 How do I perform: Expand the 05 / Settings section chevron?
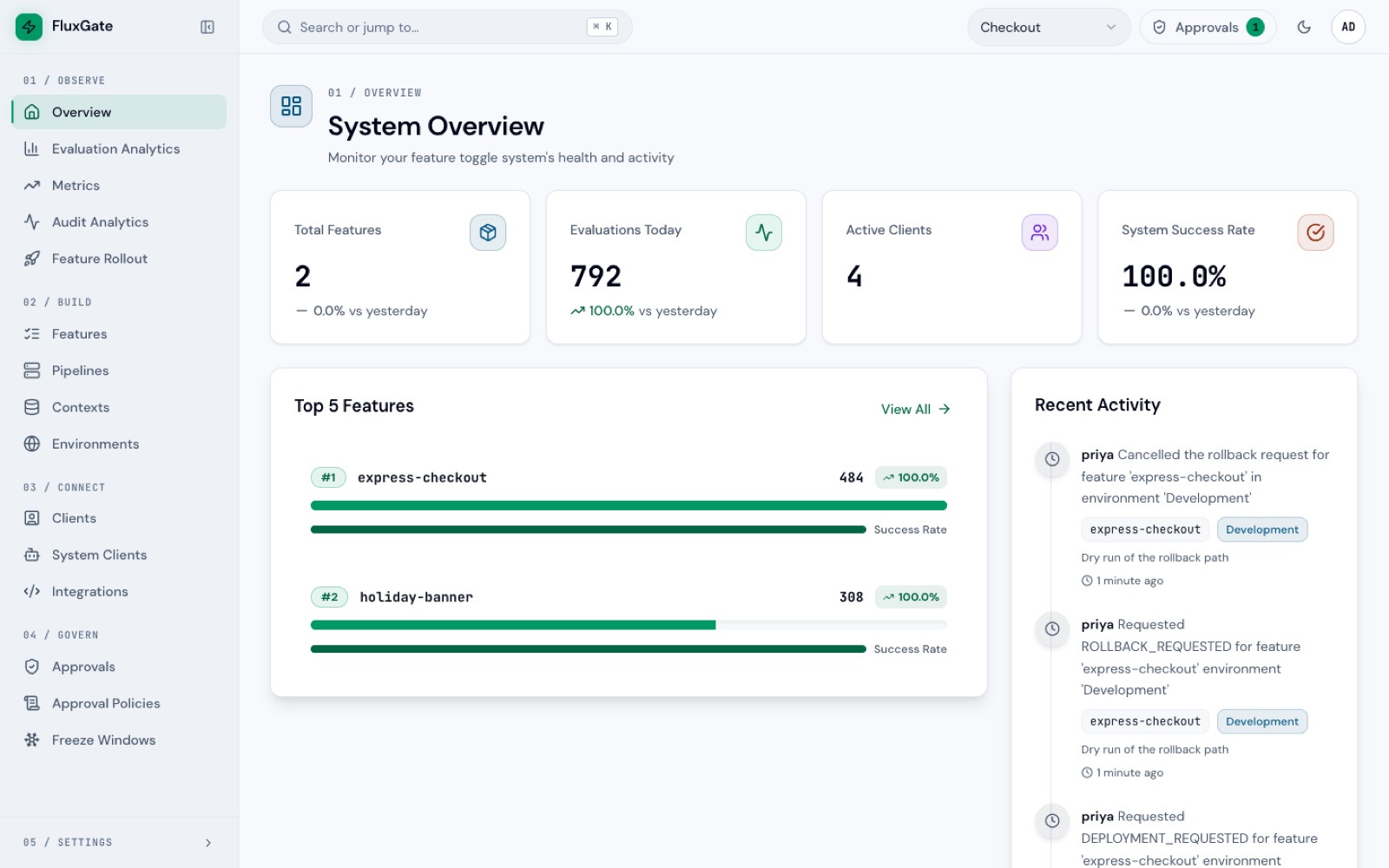click(x=208, y=843)
